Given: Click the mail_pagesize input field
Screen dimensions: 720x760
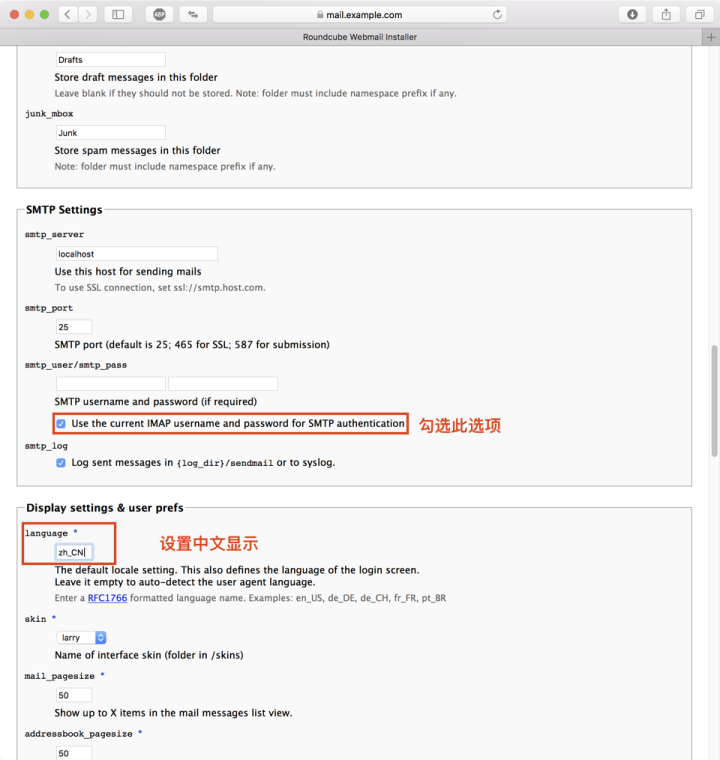Looking at the screenshot, I should tap(74, 695).
